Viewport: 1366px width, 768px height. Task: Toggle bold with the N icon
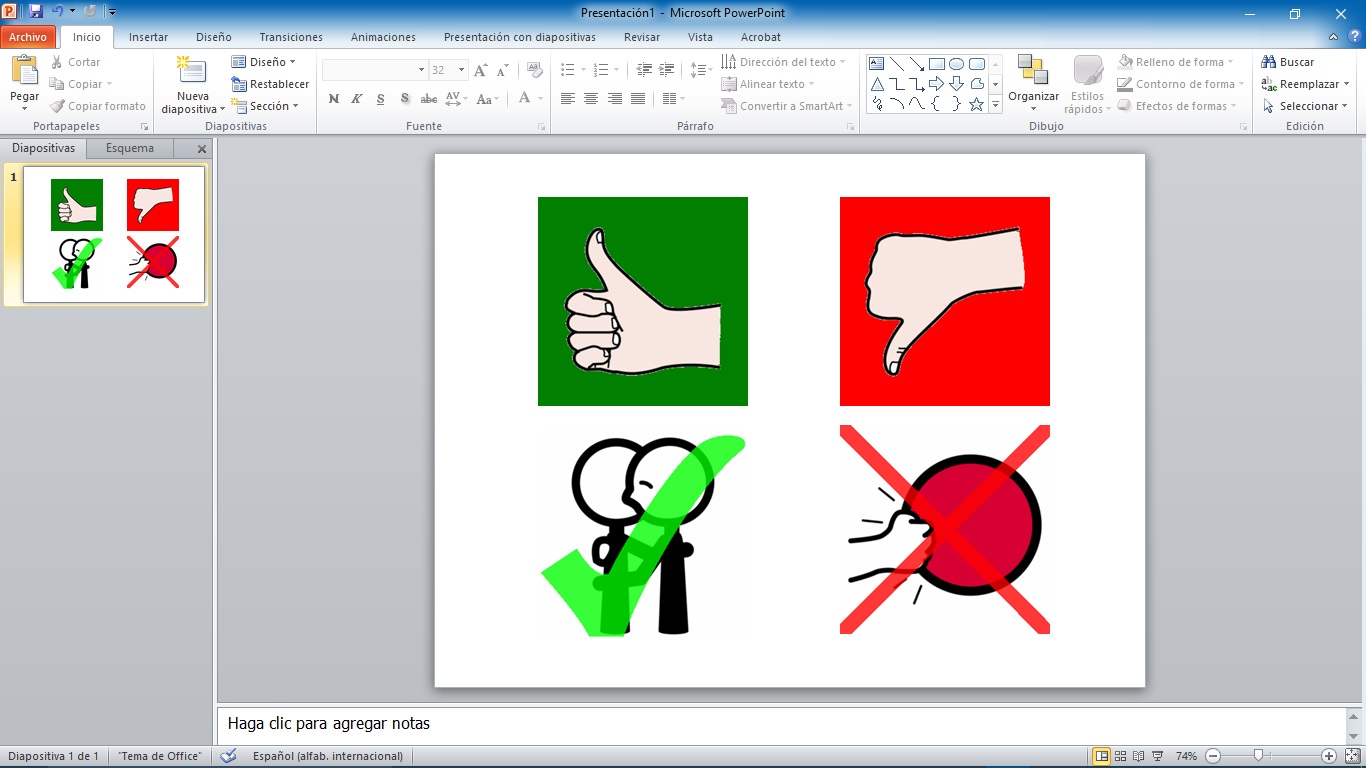[x=333, y=99]
